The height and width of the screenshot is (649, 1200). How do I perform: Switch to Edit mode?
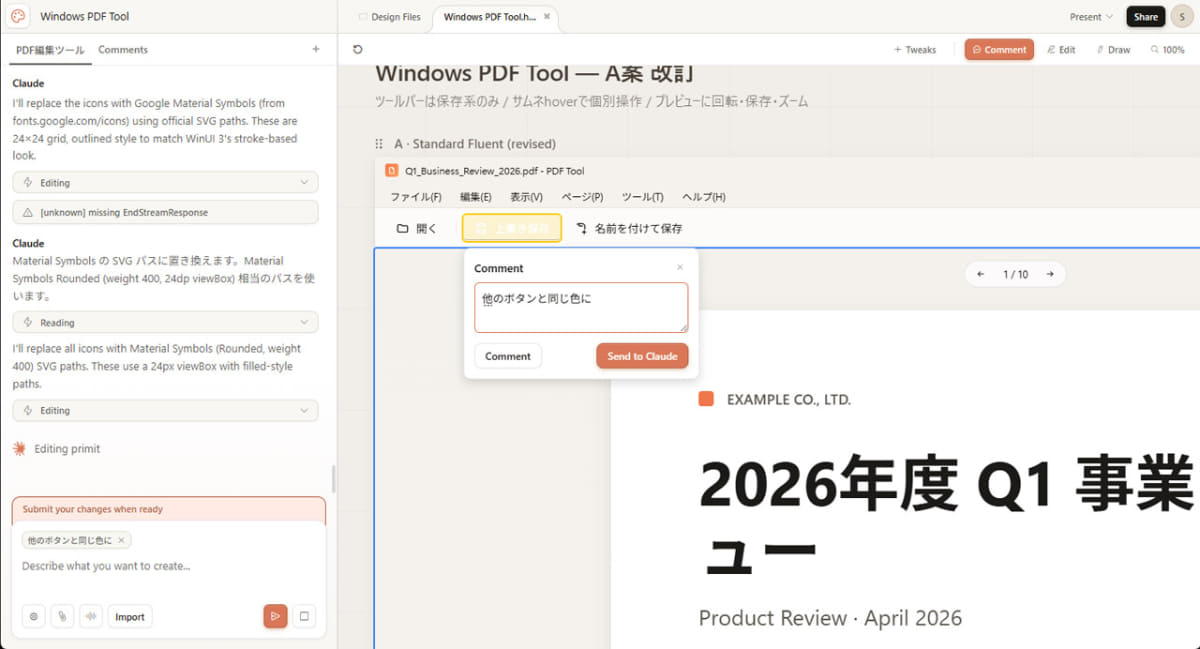coord(1061,49)
